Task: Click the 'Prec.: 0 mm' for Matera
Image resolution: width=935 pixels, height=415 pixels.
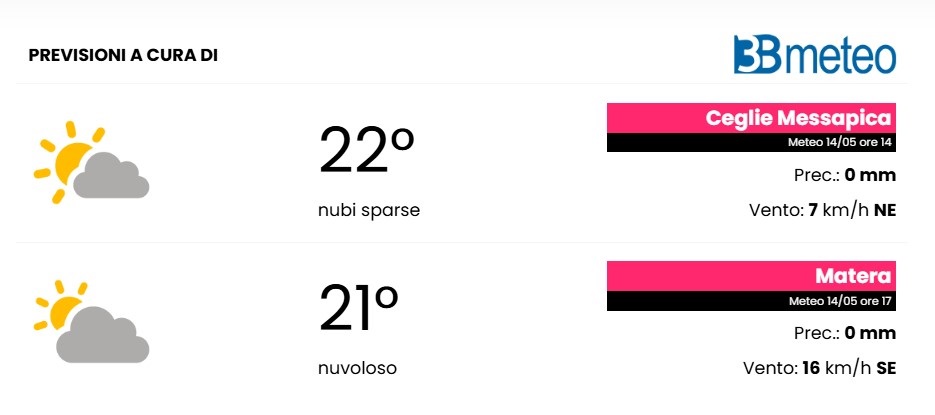Action: (x=845, y=333)
